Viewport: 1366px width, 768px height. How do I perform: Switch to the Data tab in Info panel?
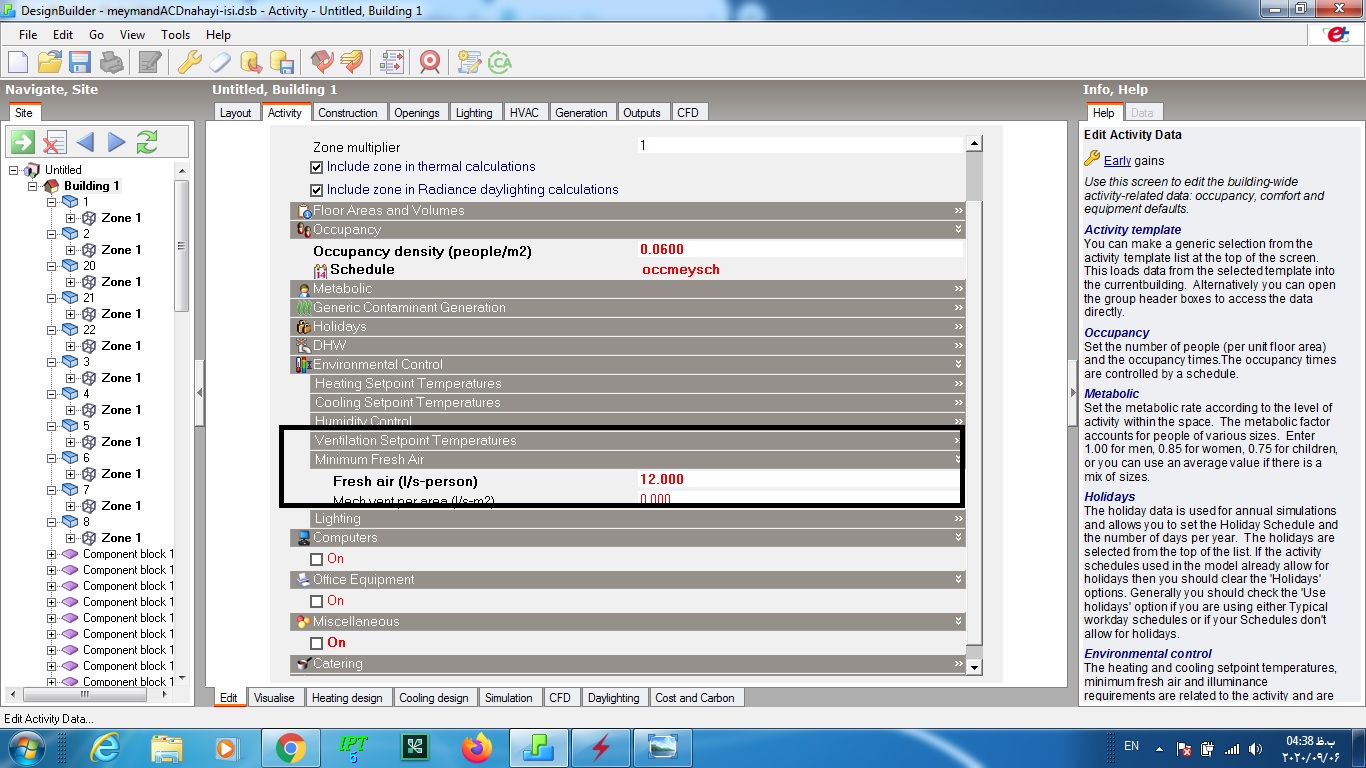[x=1142, y=113]
